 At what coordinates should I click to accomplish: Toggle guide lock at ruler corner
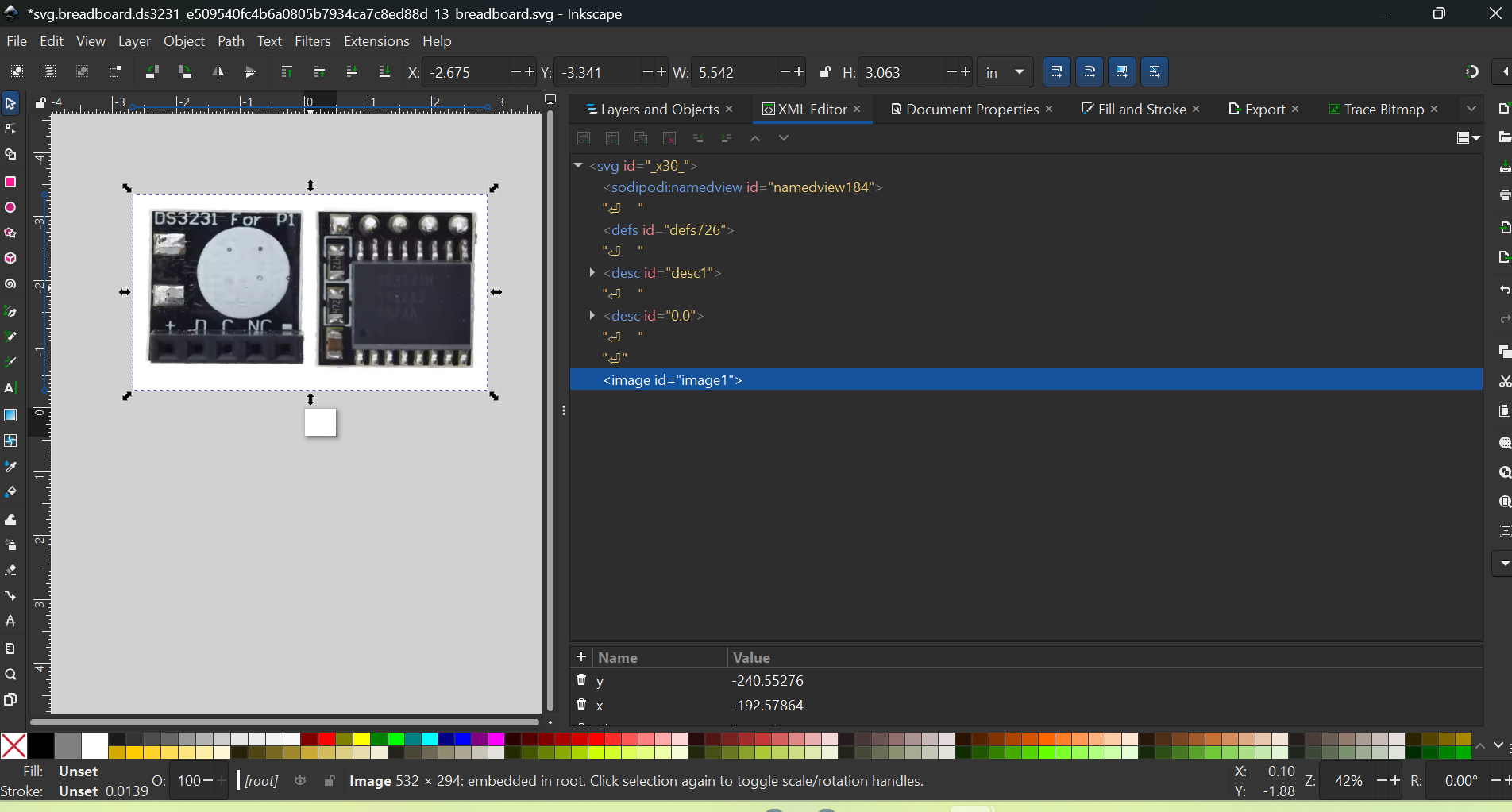click(40, 102)
